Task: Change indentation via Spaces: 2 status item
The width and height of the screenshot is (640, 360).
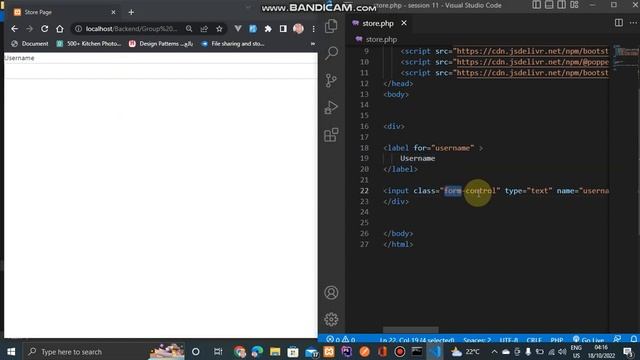Action: [x=477, y=340]
